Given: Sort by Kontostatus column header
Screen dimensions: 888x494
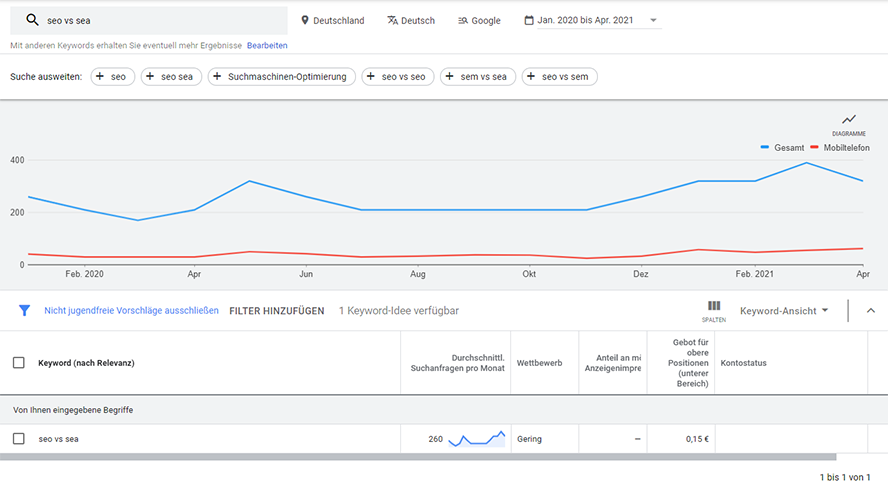Looking at the screenshot, I should (x=743, y=363).
